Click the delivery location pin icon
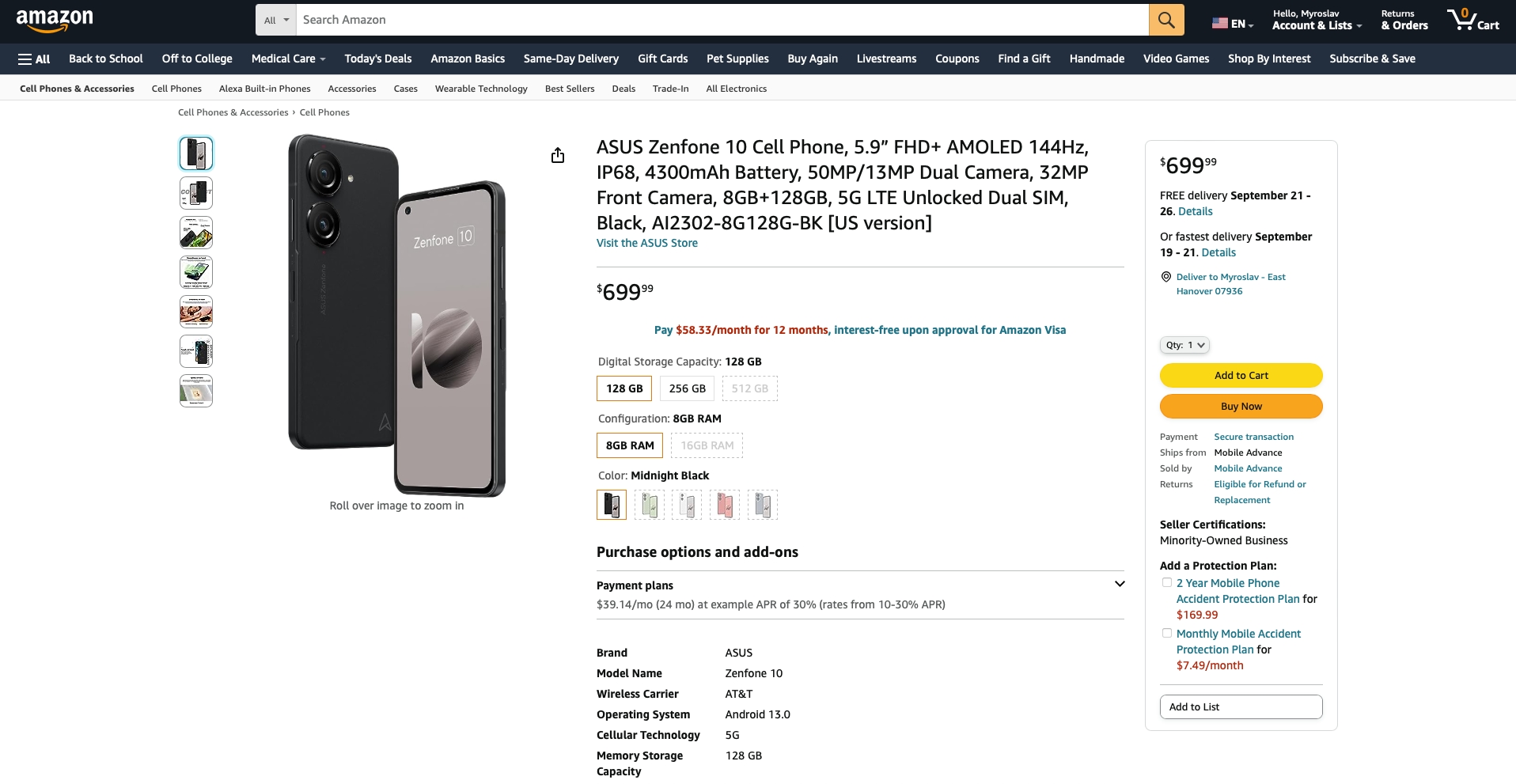This screenshot has height=784, width=1516. 1165,277
